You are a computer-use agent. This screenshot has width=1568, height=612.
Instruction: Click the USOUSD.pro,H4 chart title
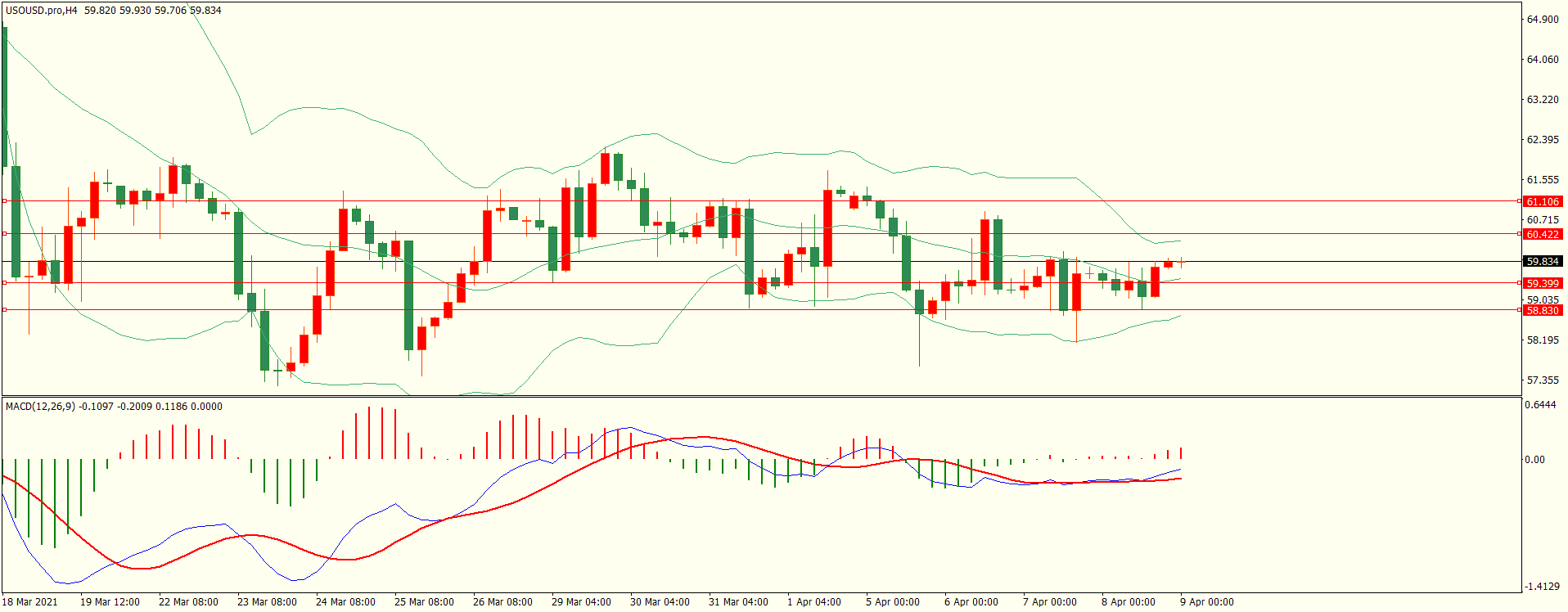[x=42, y=11]
